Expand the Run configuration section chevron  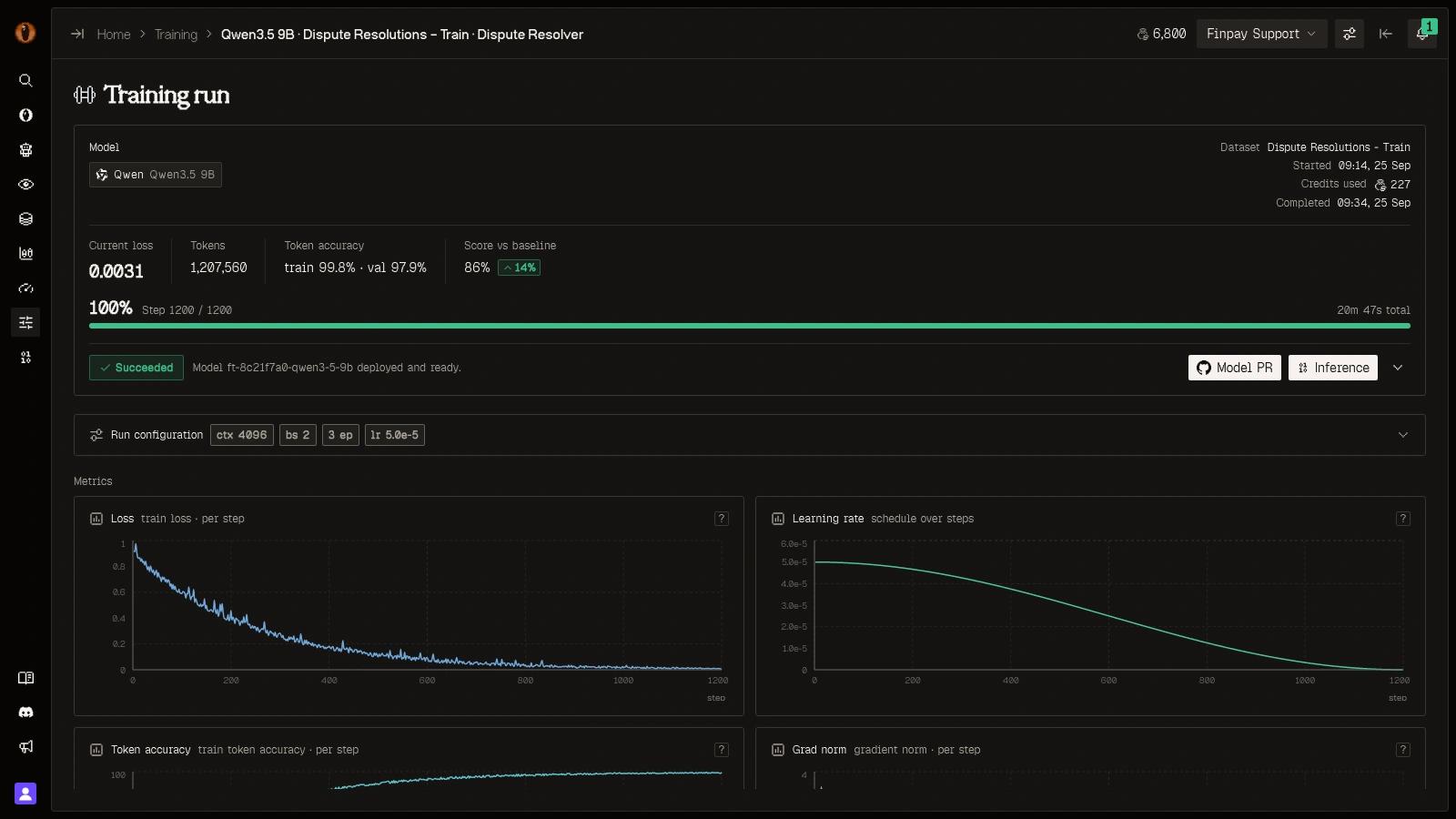point(1403,435)
